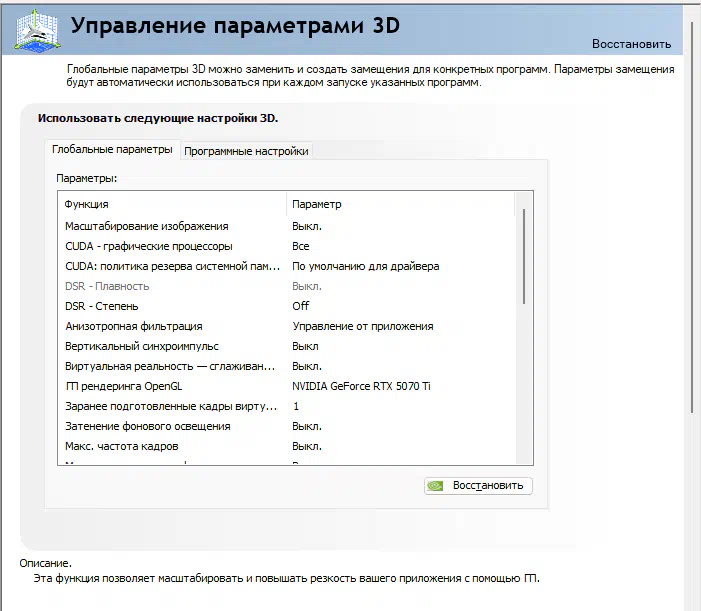Select Заранее подготовленные кадры row

(x=286, y=406)
